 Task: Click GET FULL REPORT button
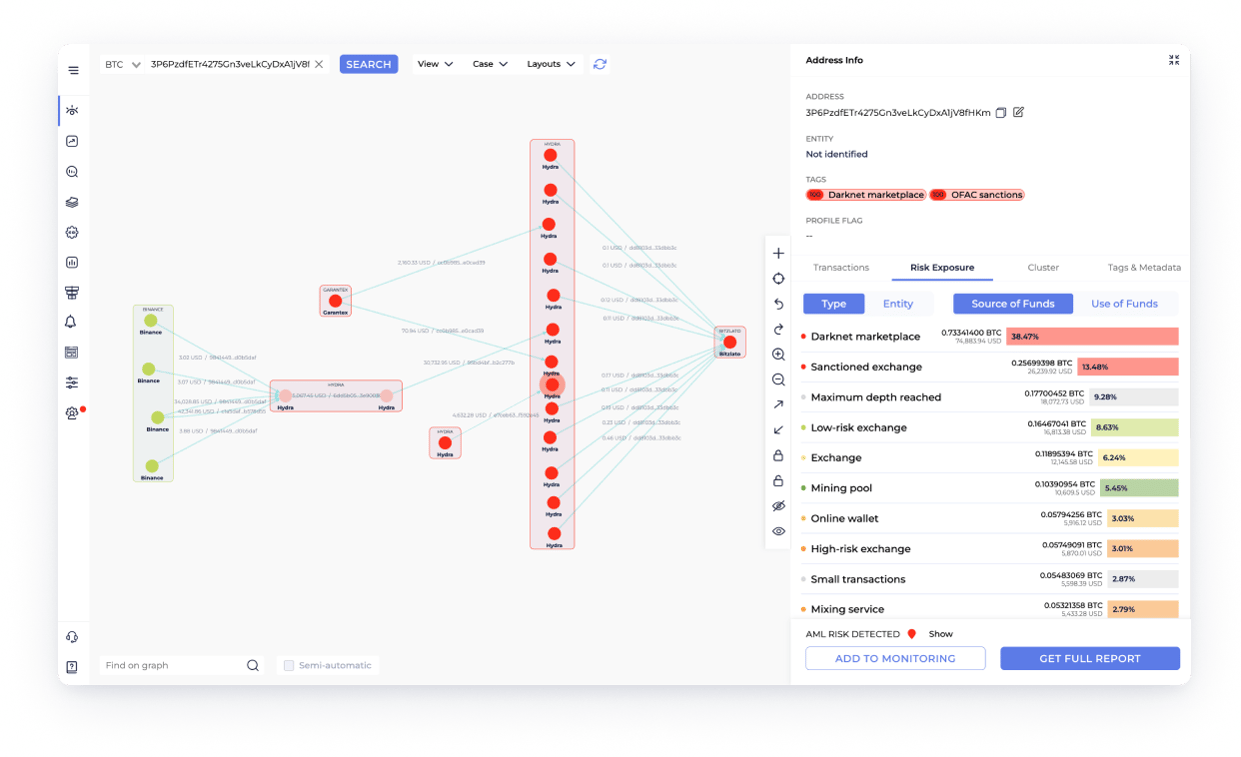tap(1090, 658)
